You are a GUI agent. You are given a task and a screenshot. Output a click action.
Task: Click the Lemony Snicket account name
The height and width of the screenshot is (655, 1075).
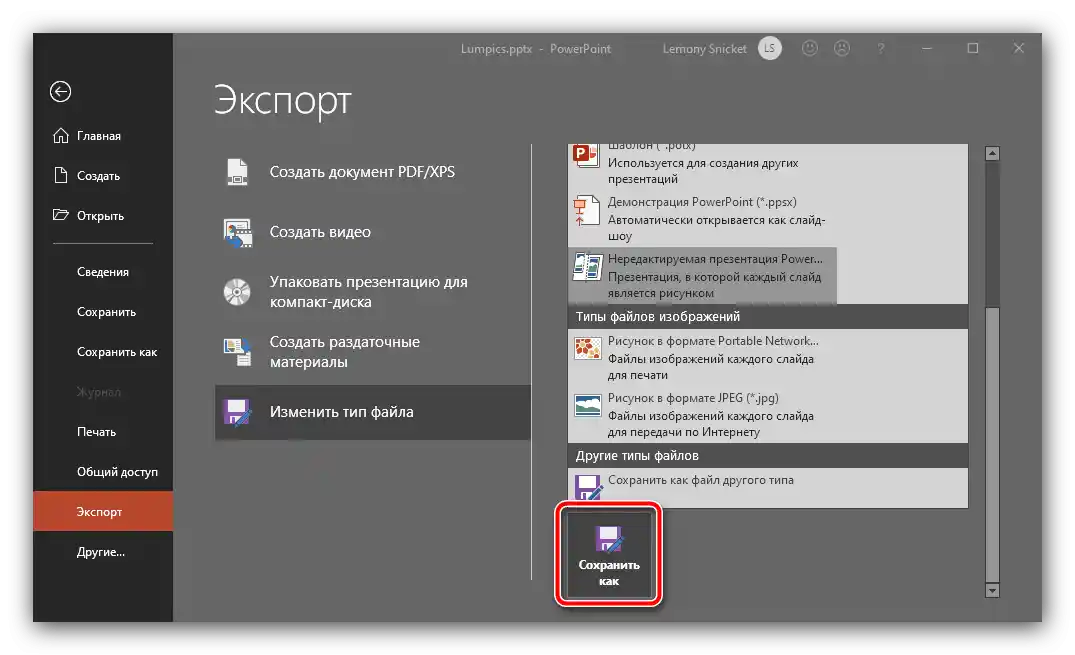pyautogui.click(x=704, y=49)
